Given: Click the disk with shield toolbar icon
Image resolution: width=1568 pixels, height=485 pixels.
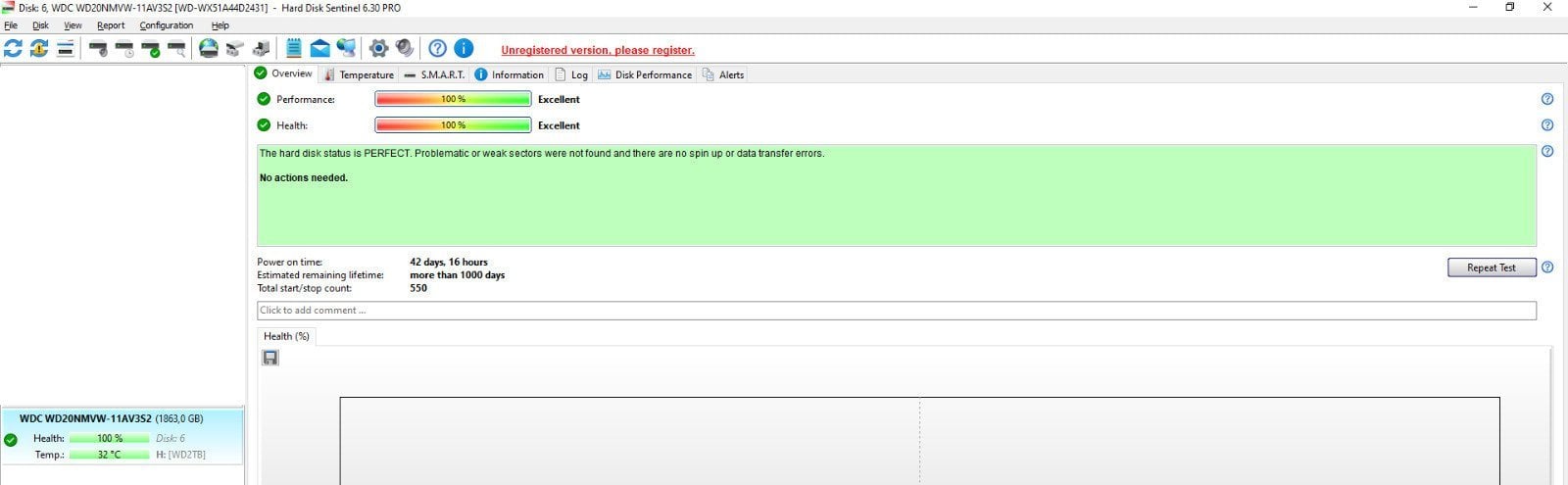Looking at the screenshot, I should 98,48.
